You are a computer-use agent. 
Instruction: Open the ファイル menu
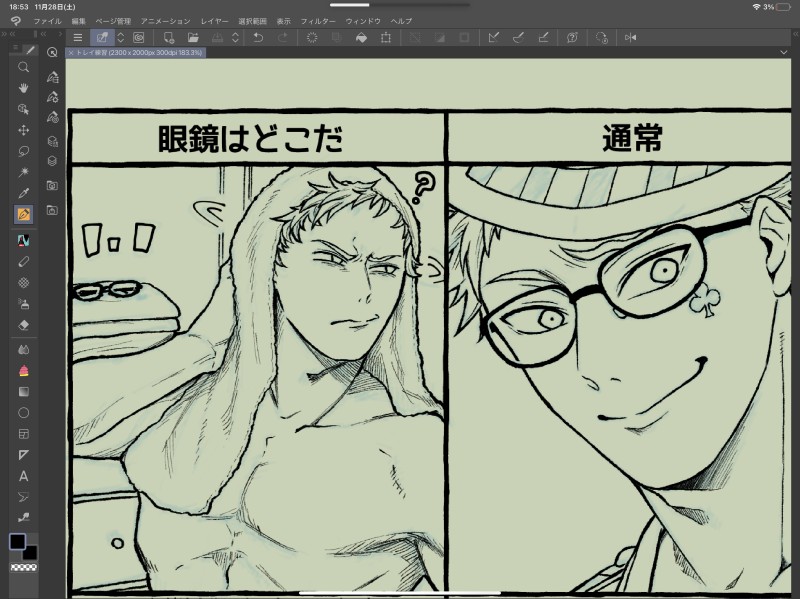point(47,21)
